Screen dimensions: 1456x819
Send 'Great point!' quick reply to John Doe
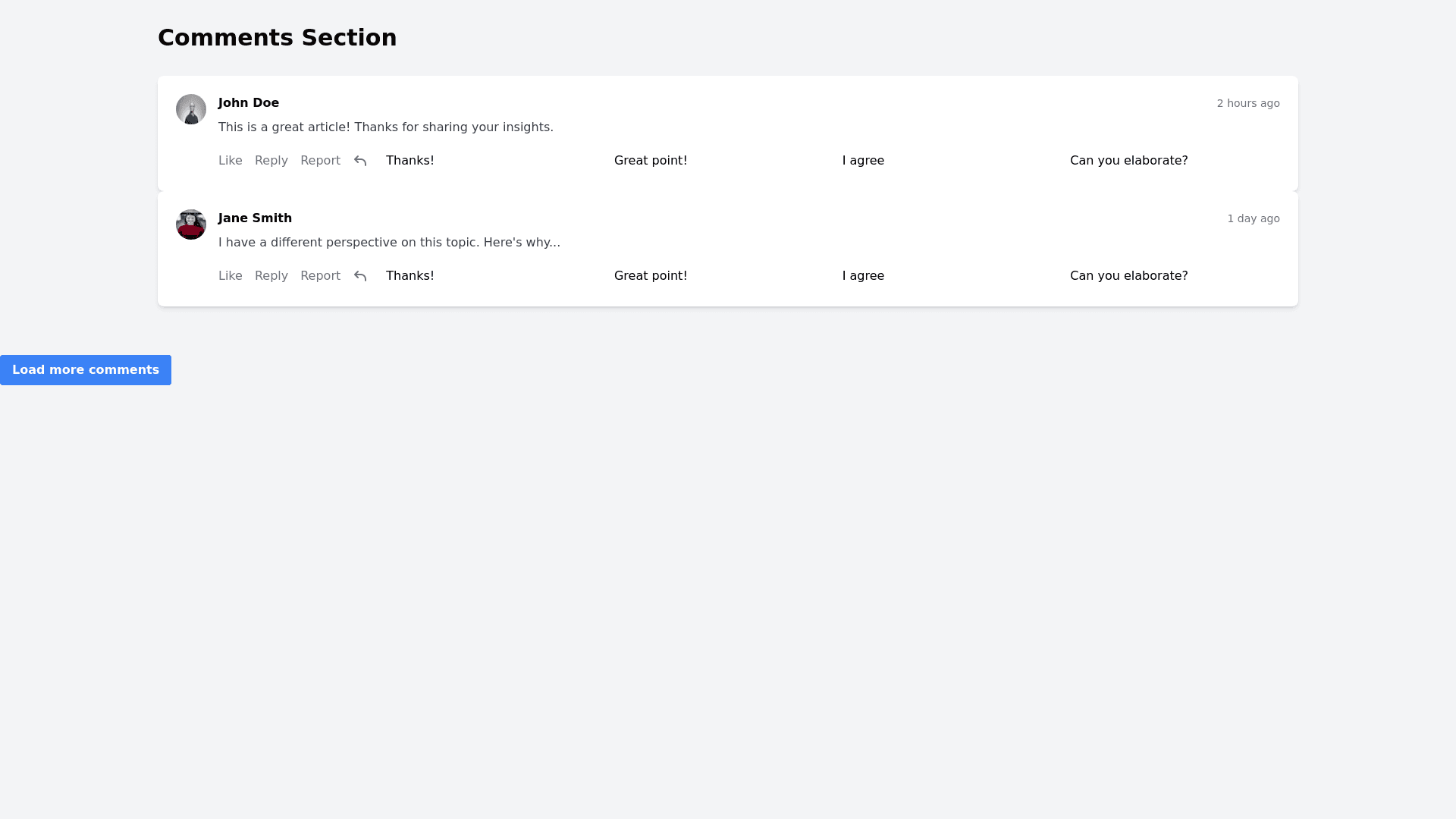[x=651, y=161]
